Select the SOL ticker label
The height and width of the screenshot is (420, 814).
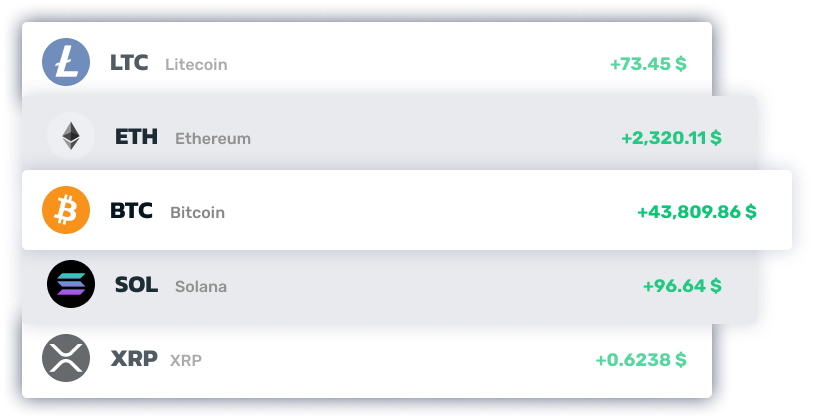[x=136, y=285]
